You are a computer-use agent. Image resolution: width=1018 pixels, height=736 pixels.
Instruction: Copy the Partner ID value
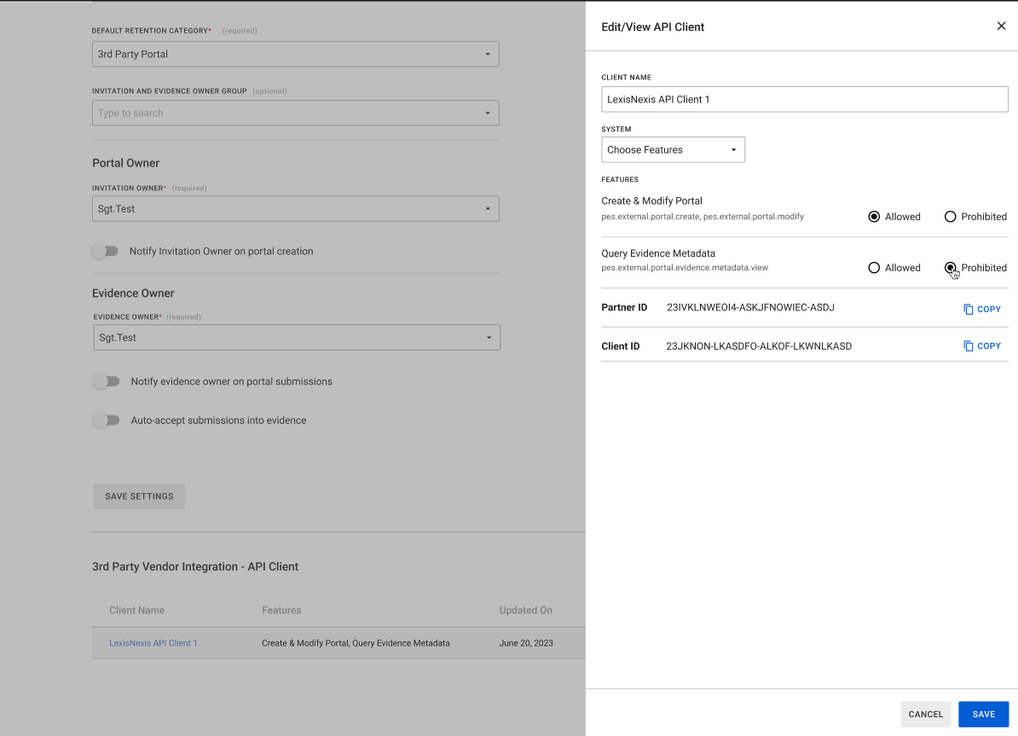pyautogui.click(x=981, y=309)
